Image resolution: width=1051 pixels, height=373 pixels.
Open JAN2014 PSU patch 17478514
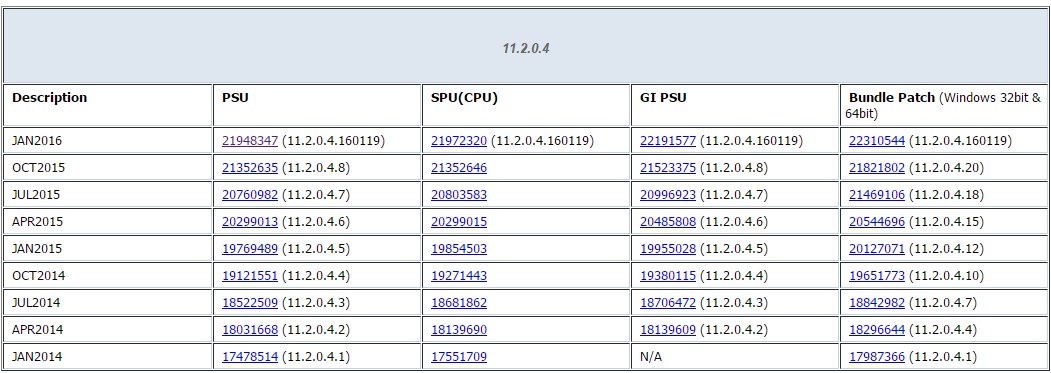[x=250, y=356]
